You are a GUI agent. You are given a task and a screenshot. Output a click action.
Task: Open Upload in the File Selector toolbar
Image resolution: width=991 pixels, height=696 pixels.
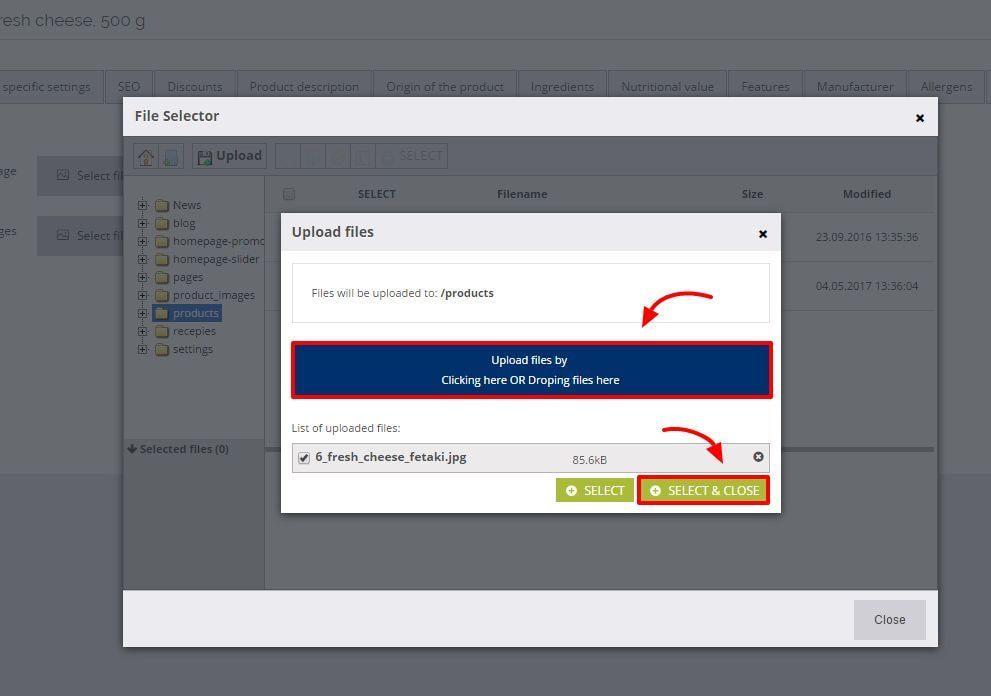[229, 156]
